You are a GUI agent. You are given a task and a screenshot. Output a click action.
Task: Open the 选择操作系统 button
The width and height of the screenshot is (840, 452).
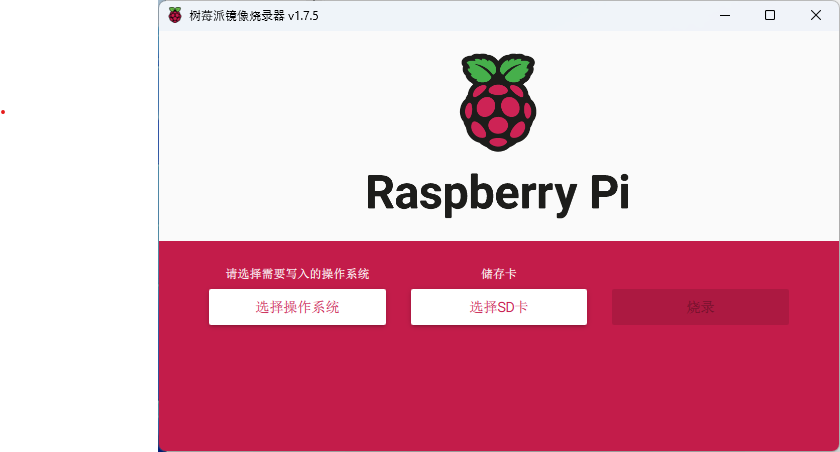pos(297,307)
